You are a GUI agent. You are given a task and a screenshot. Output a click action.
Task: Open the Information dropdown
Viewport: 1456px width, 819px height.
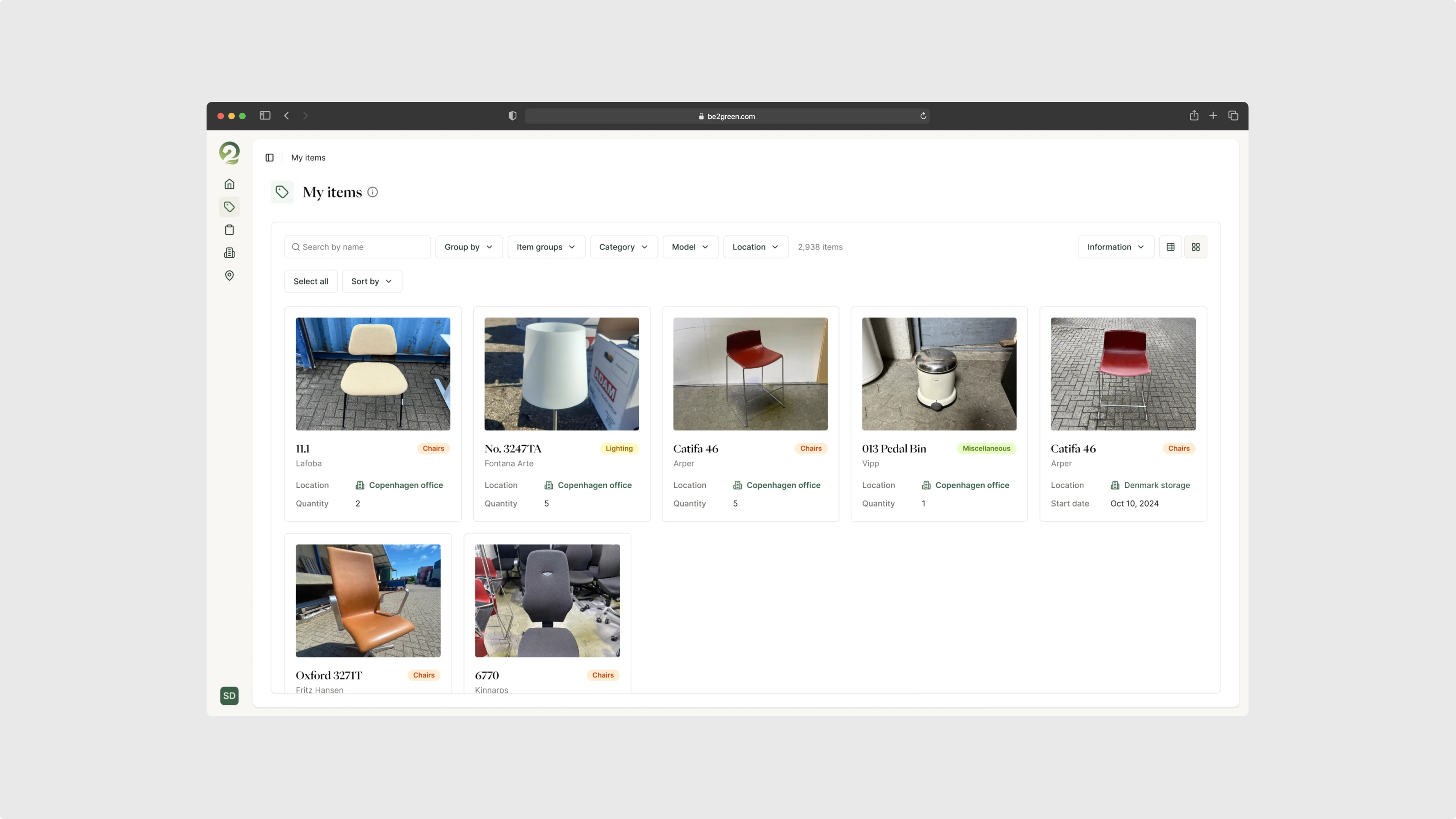pyautogui.click(x=1115, y=247)
